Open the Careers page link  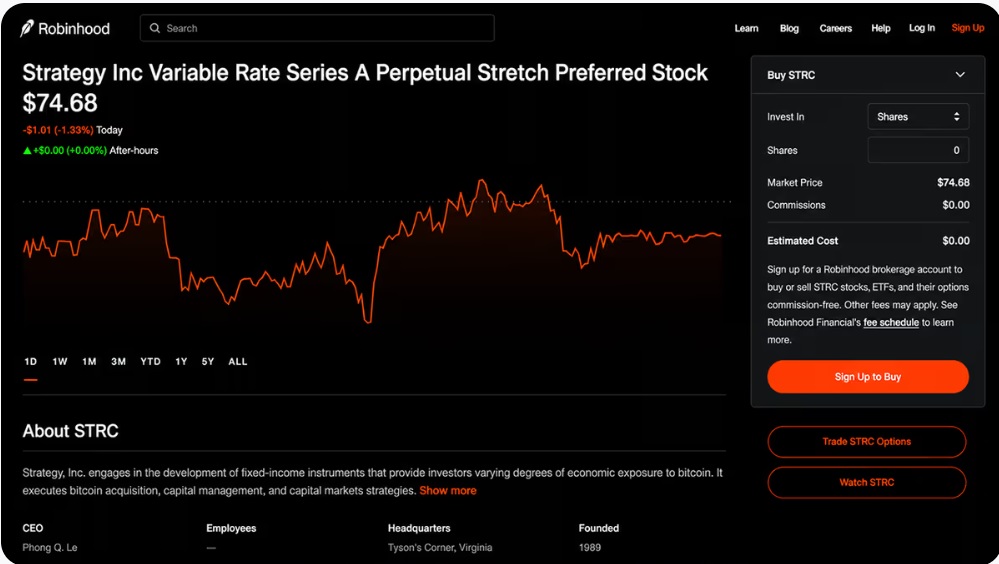point(835,28)
